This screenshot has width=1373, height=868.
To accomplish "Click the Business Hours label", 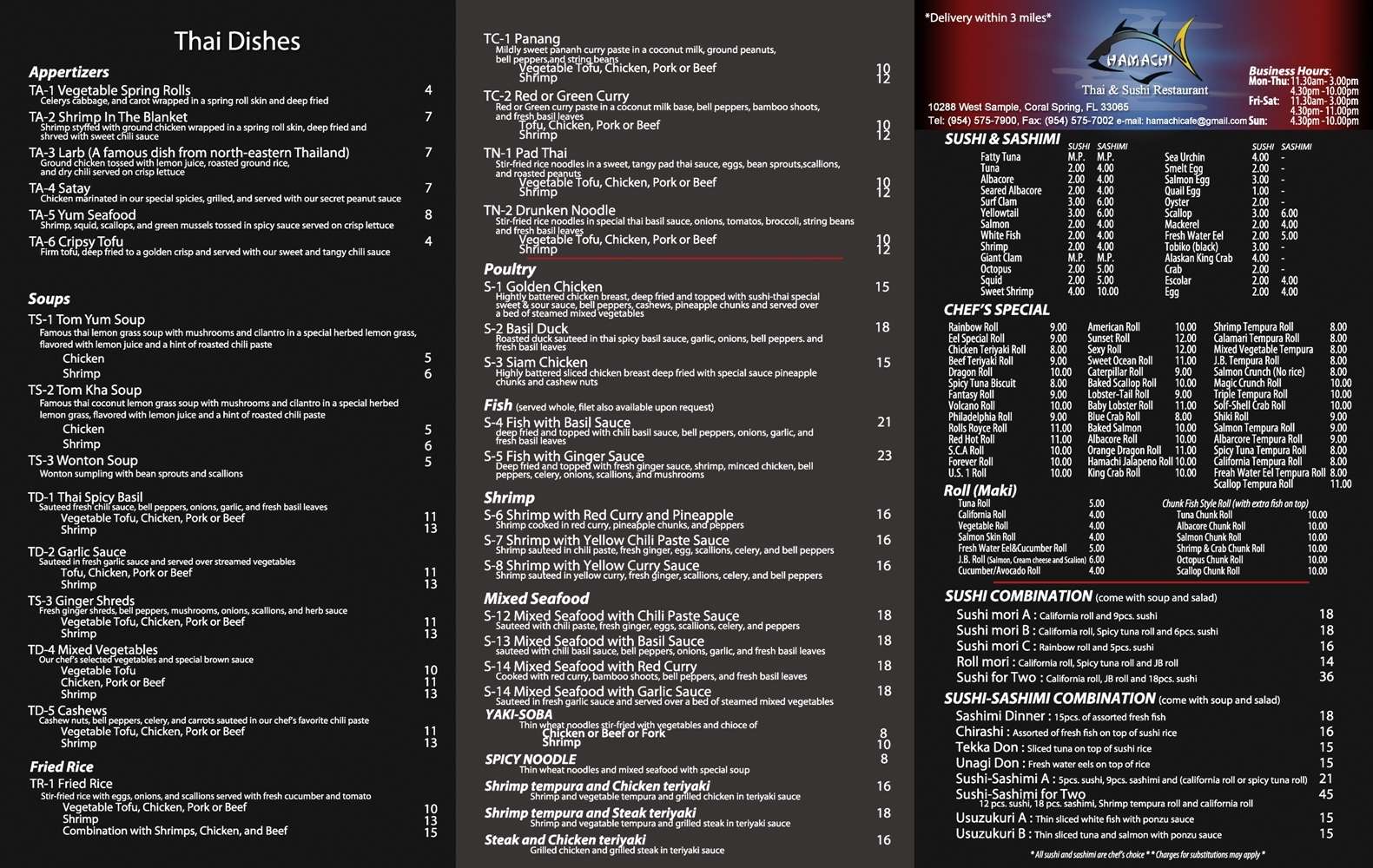I will [x=1289, y=71].
